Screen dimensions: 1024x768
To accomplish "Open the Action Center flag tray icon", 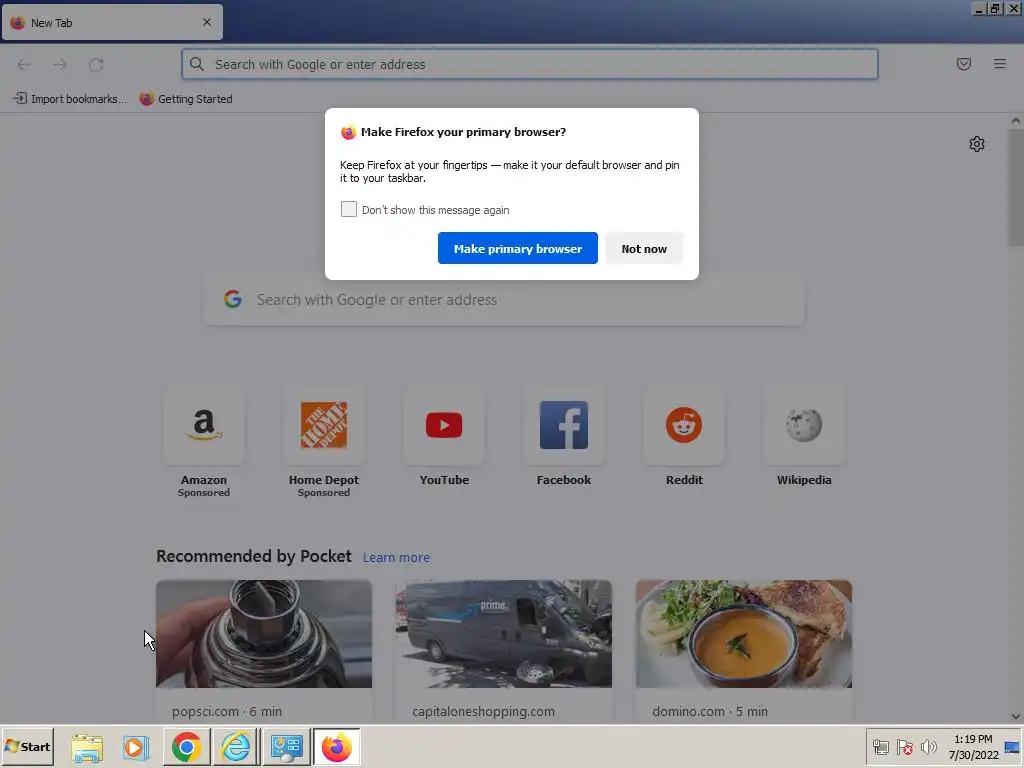I will 904,747.
